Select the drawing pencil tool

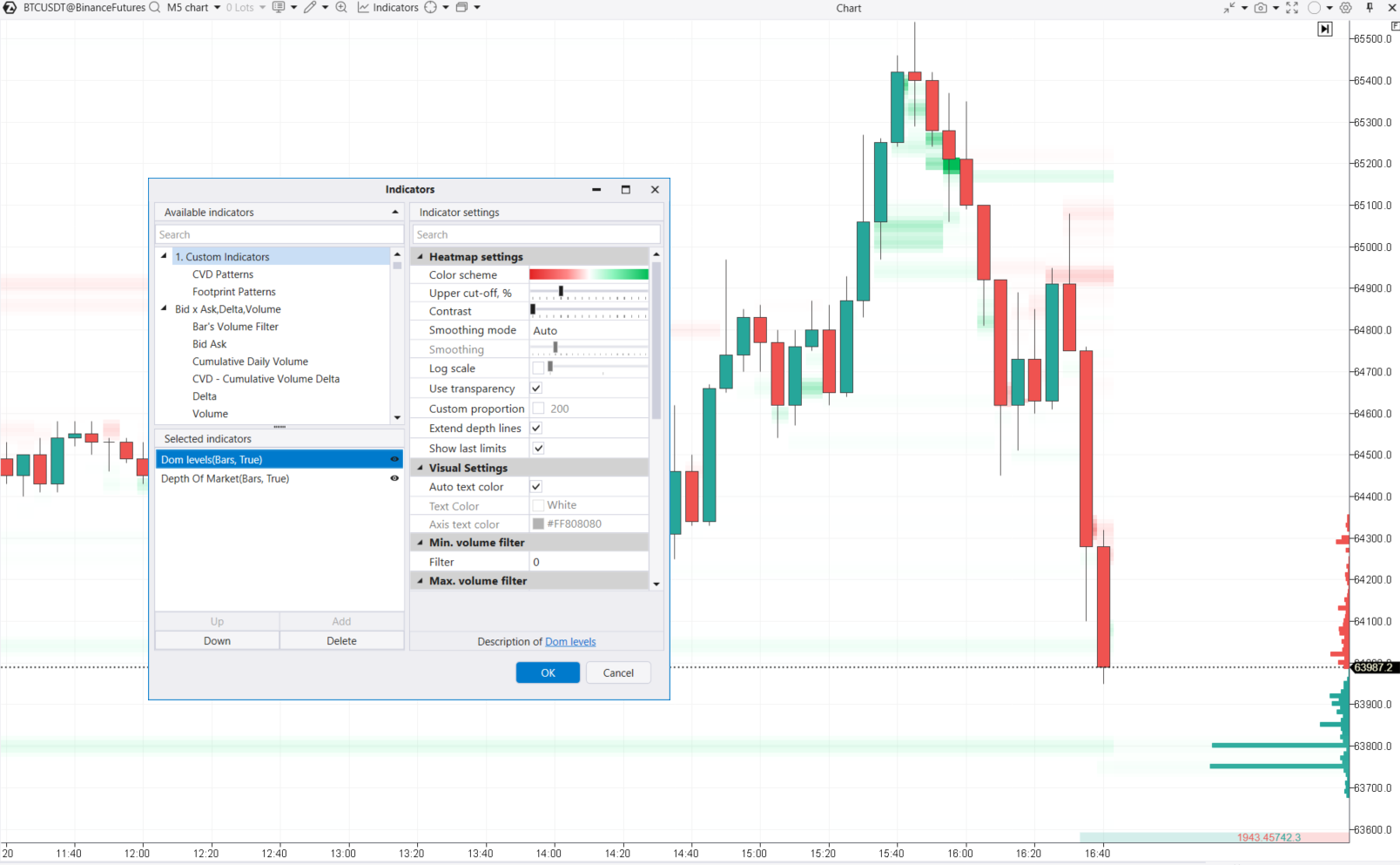[x=309, y=7]
